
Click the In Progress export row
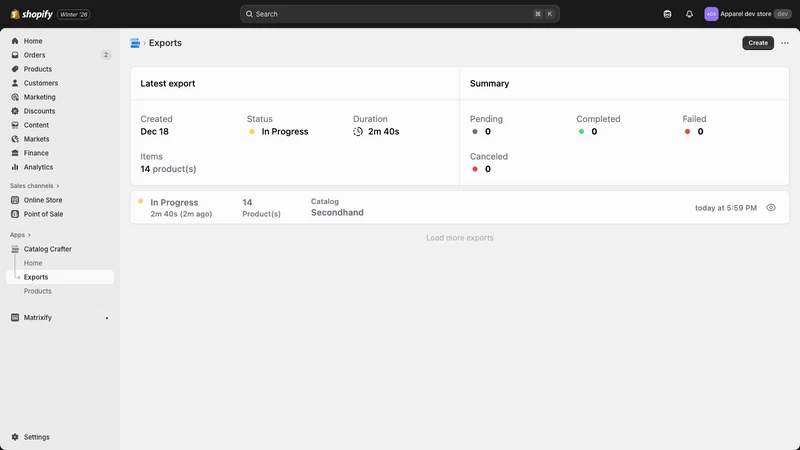coord(460,208)
